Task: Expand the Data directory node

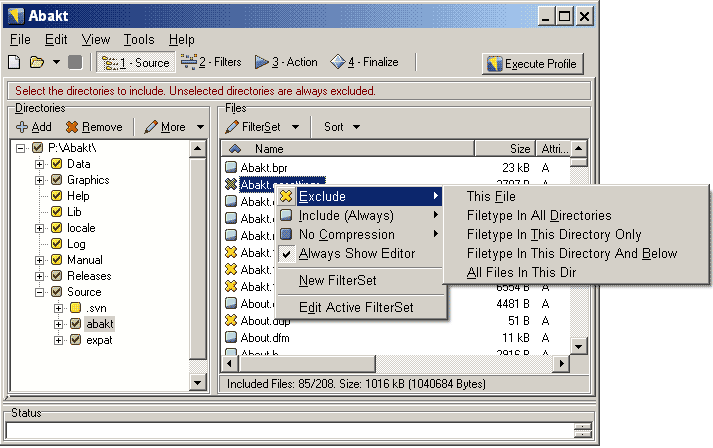Action: pyautogui.click(x=40, y=164)
